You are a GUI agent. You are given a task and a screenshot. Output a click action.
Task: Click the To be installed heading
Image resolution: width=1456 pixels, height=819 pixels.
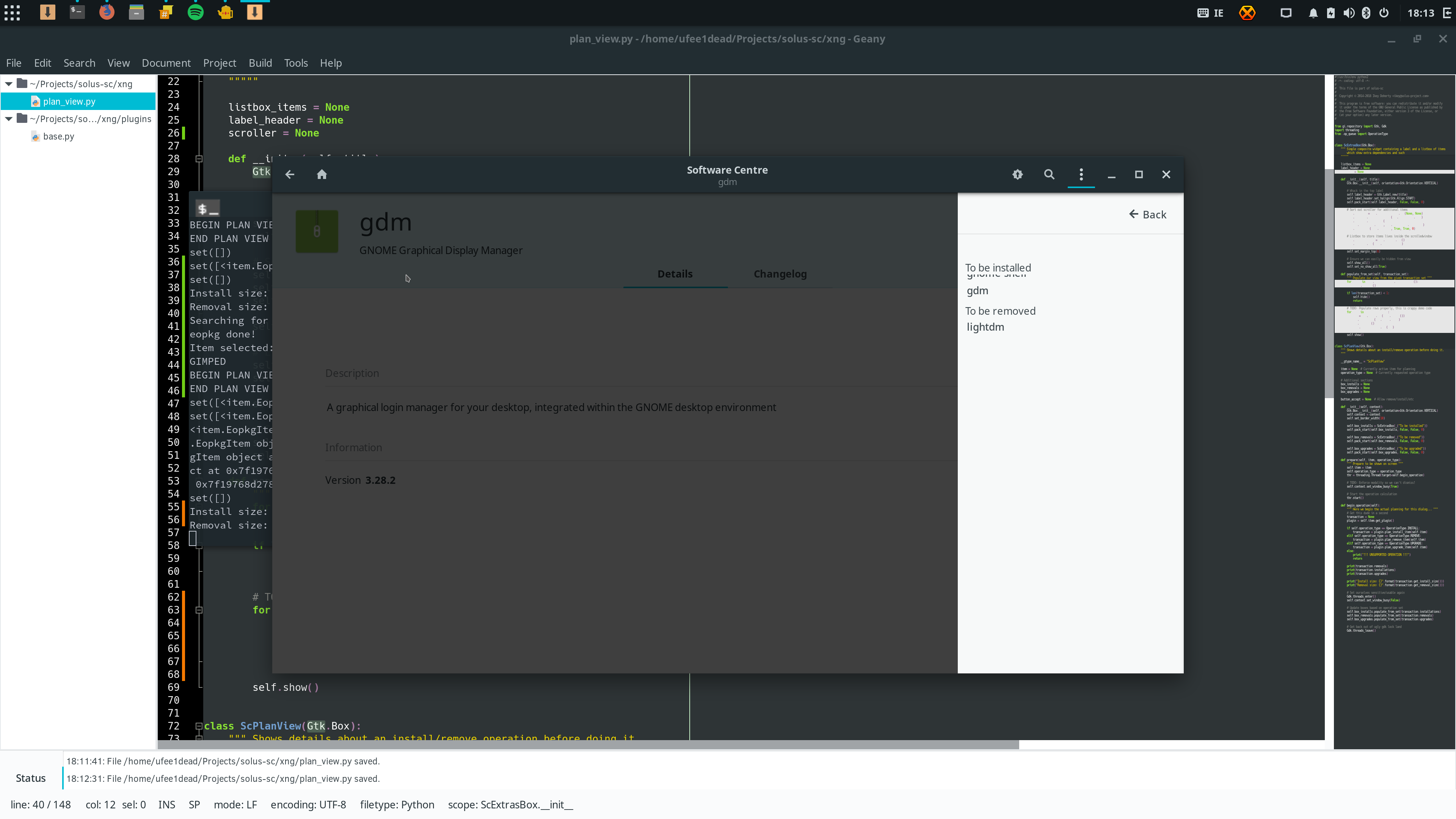(998, 267)
